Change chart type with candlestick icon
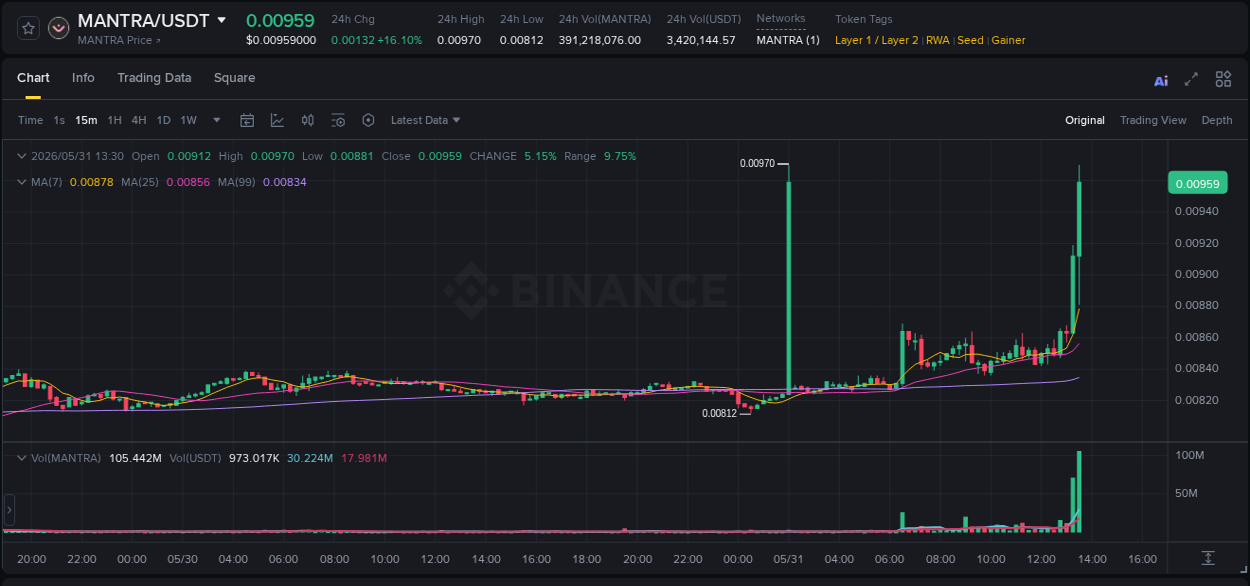This screenshot has width=1250, height=586. [308, 120]
